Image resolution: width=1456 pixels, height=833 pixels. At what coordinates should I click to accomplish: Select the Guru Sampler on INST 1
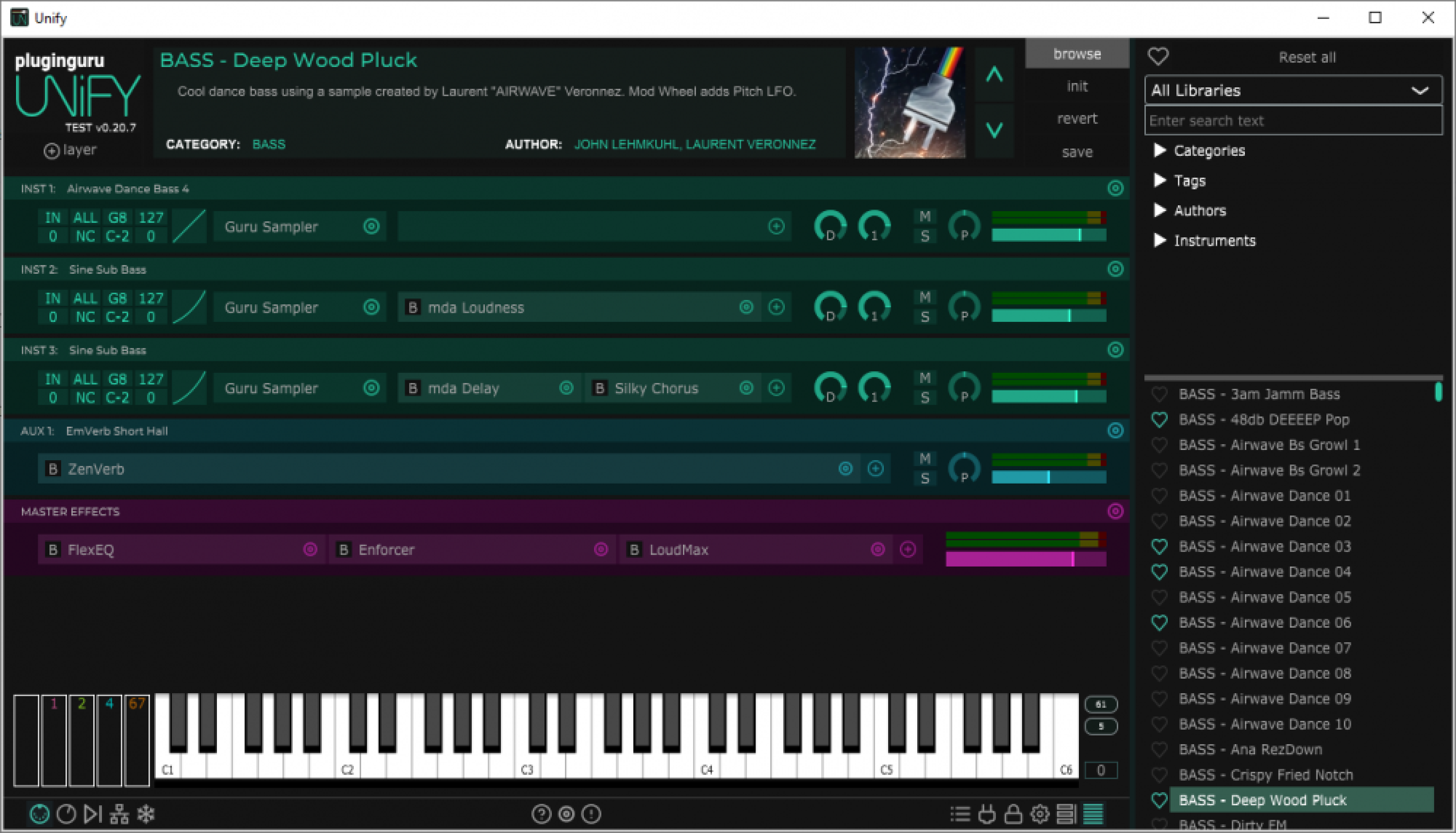tap(272, 227)
